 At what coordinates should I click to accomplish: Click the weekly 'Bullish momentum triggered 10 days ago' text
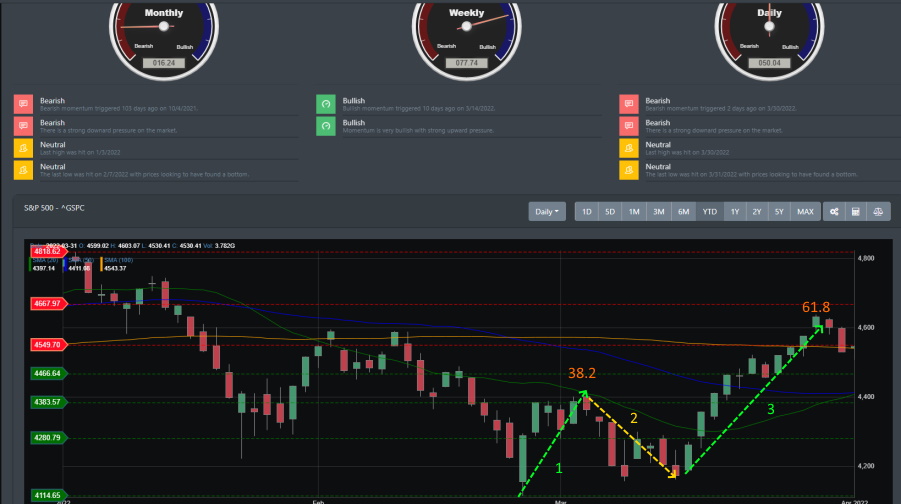click(419, 109)
